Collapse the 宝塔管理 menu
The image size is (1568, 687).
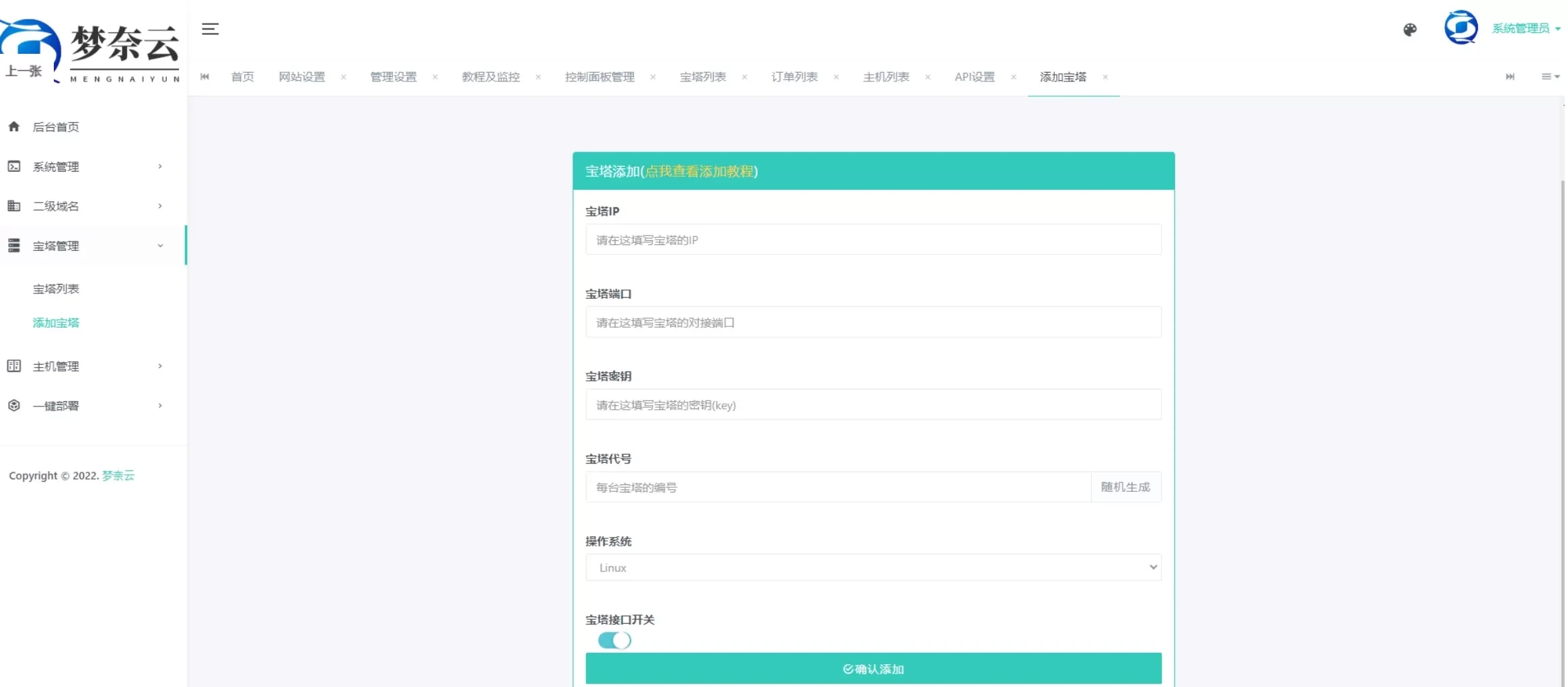[160, 246]
